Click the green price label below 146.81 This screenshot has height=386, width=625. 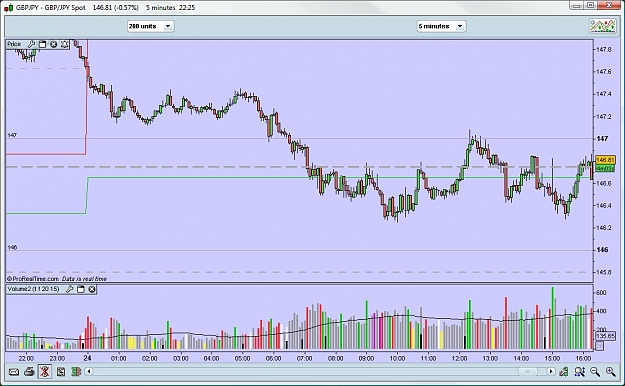tap(605, 168)
